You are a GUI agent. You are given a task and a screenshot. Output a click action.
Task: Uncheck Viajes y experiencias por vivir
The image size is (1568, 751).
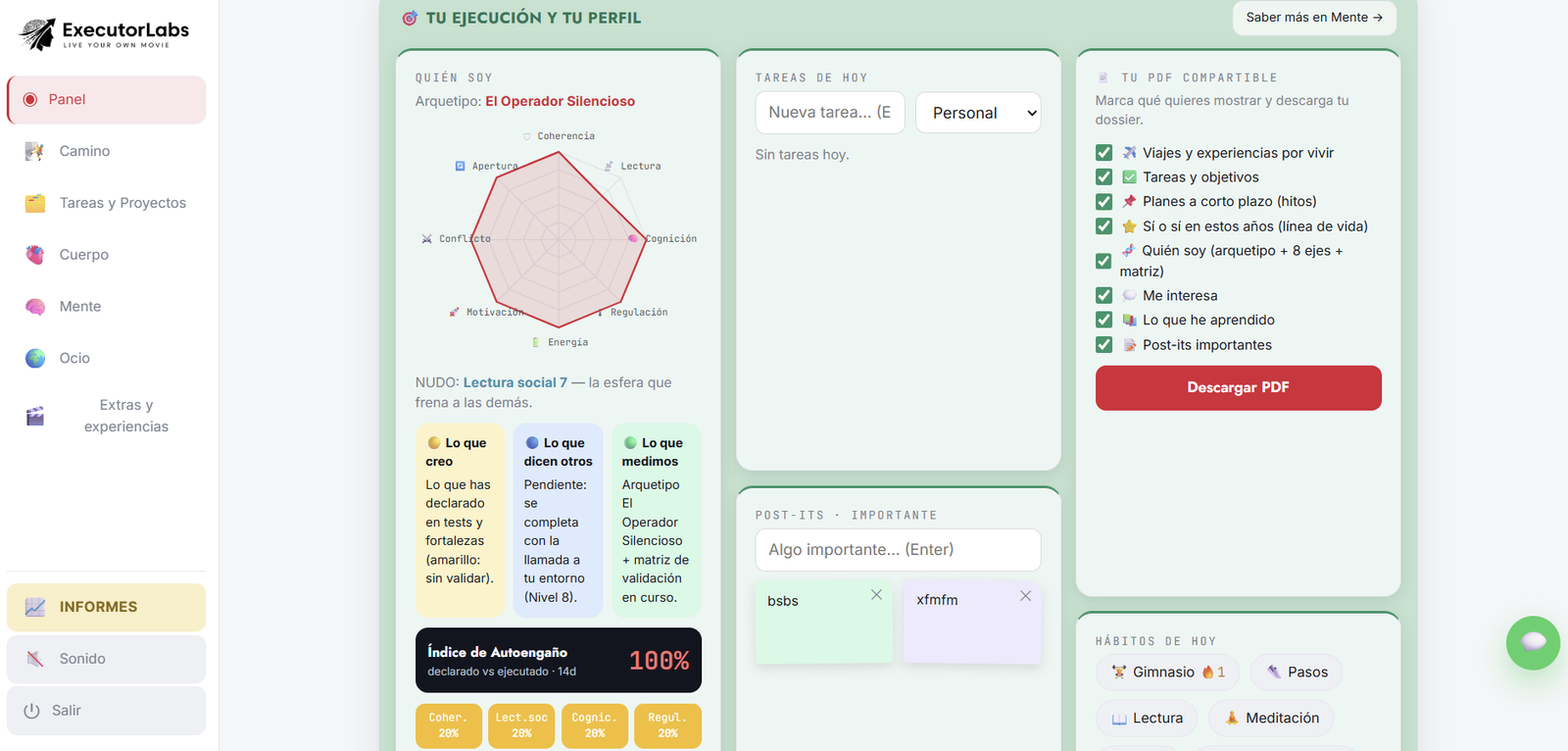point(1104,152)
